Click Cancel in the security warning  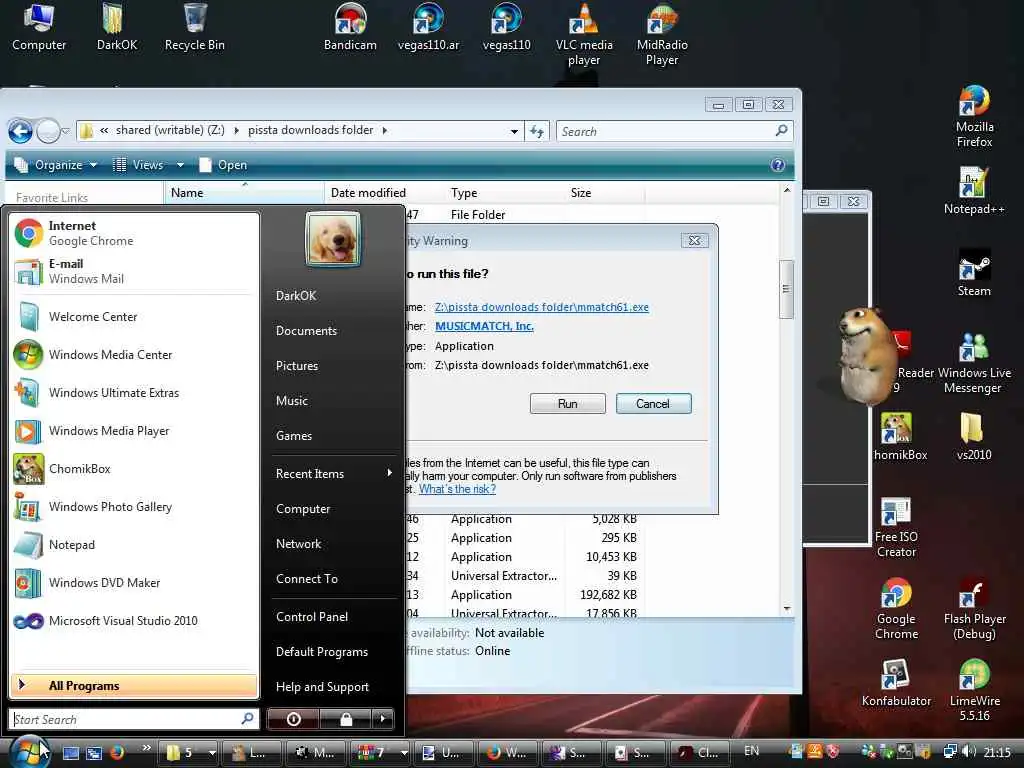653,404
